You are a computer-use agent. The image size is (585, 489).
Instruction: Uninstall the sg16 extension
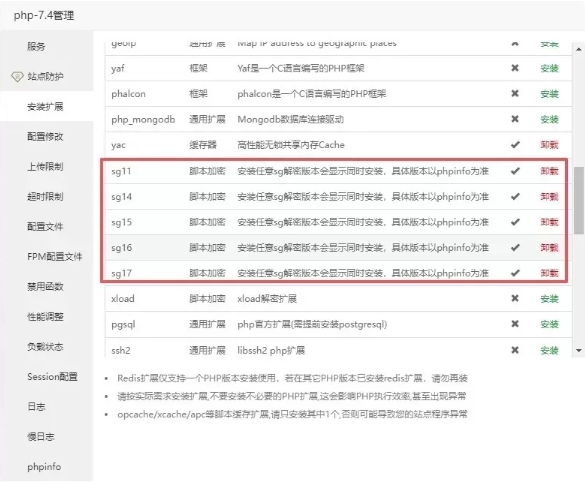point(550,248)
